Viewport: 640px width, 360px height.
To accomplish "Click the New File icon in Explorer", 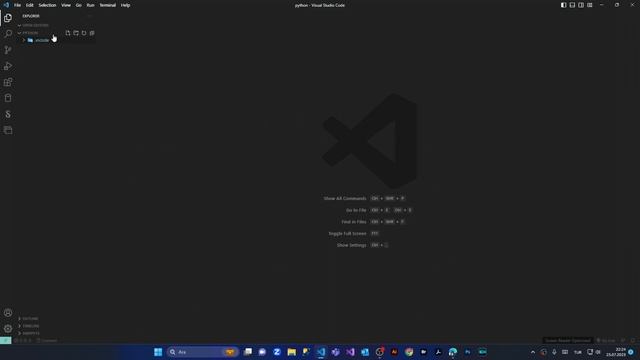I will (68, 33).
